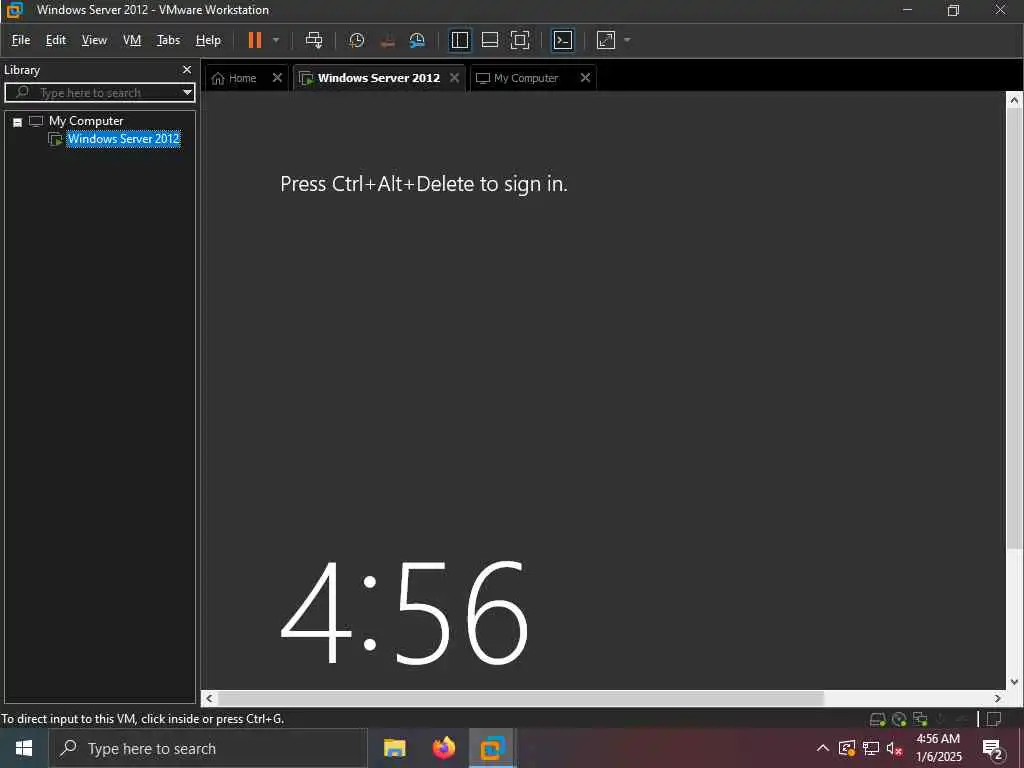The width and height of the screenshot is (1024, 768).
Task: Take a snapshot of this virtual machine
Action: [x=357, y=40]
